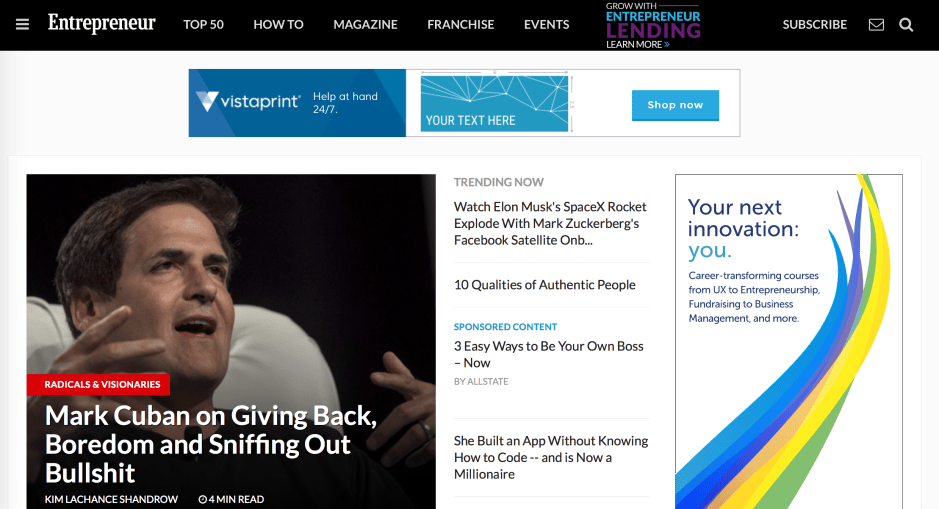Open the Mark Cuban featured story image

(x=231, y=275)
